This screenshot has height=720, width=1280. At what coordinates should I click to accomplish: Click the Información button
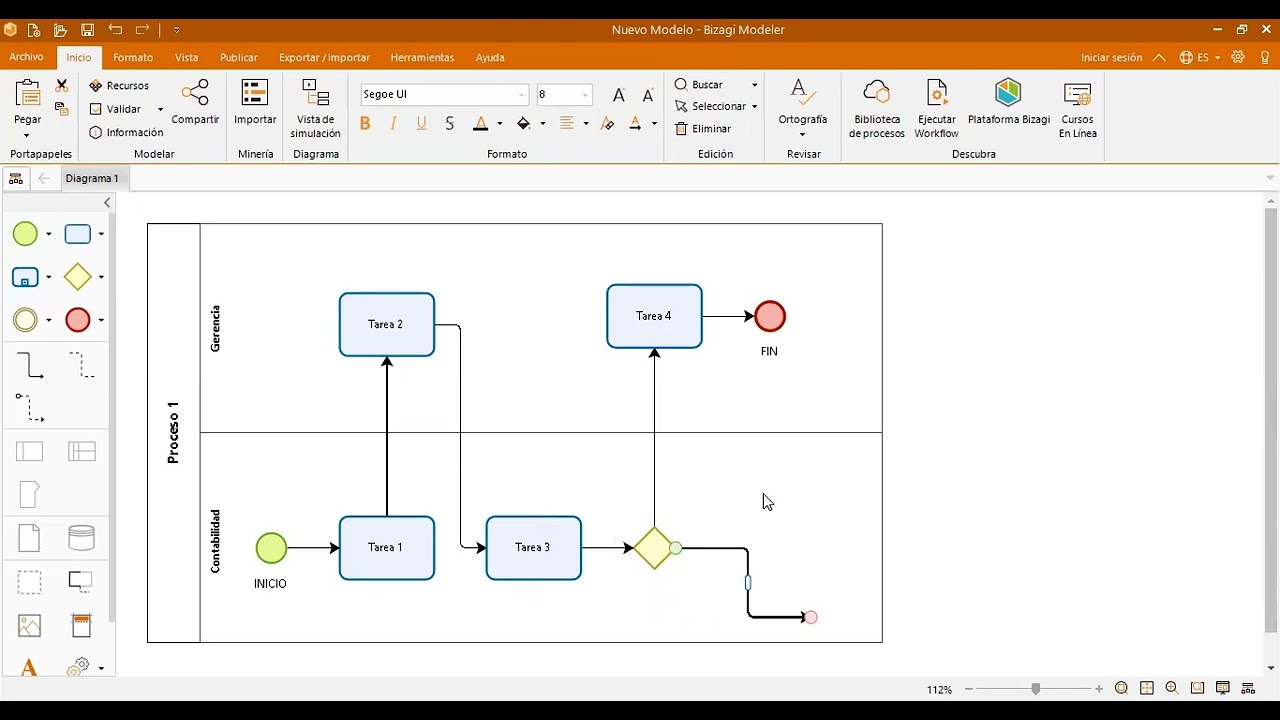point(126,132)
